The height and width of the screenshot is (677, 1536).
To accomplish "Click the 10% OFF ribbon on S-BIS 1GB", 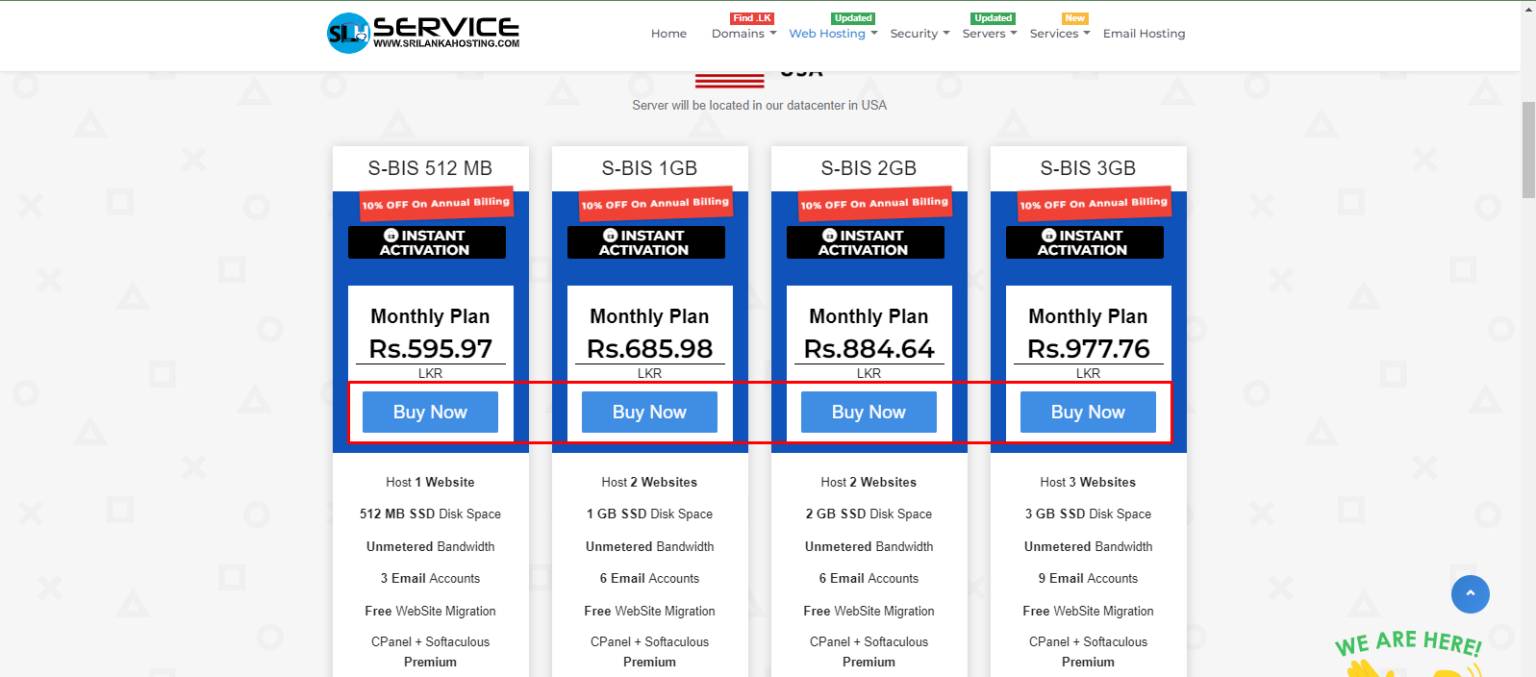I will 655,203.
